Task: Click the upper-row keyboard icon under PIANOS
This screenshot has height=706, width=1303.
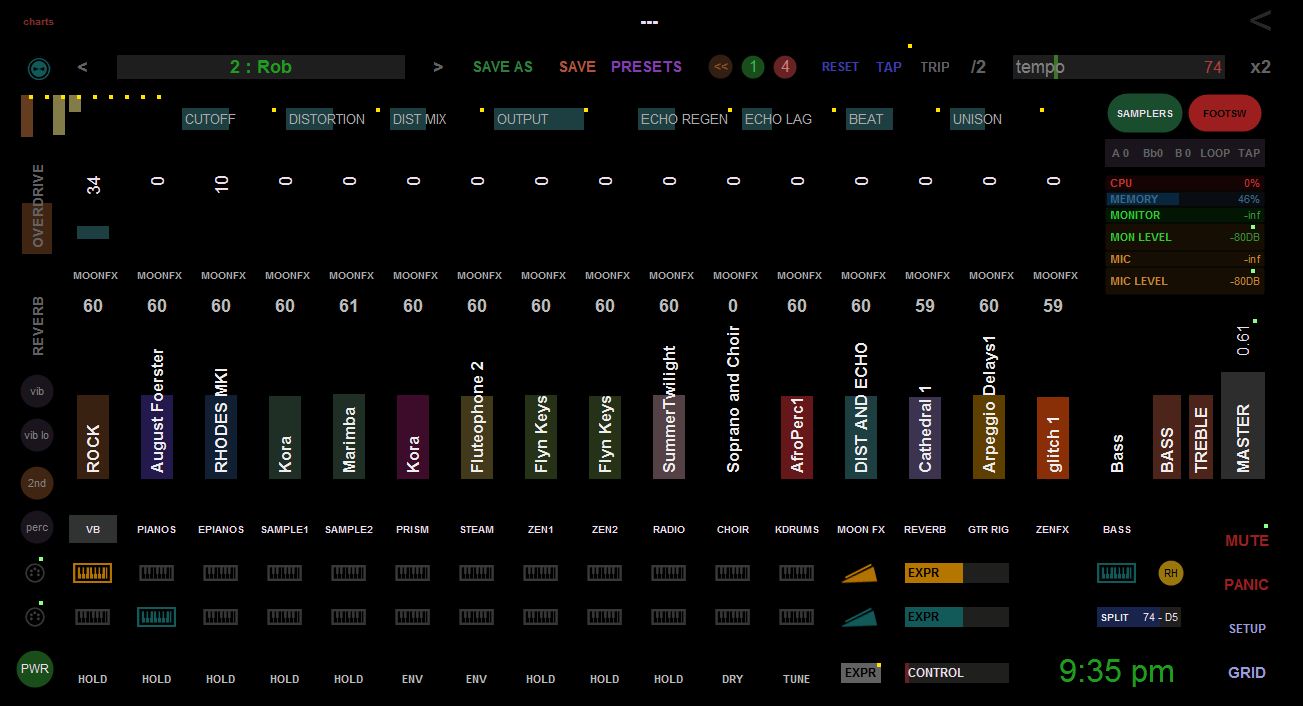Action: click(156, 573)
